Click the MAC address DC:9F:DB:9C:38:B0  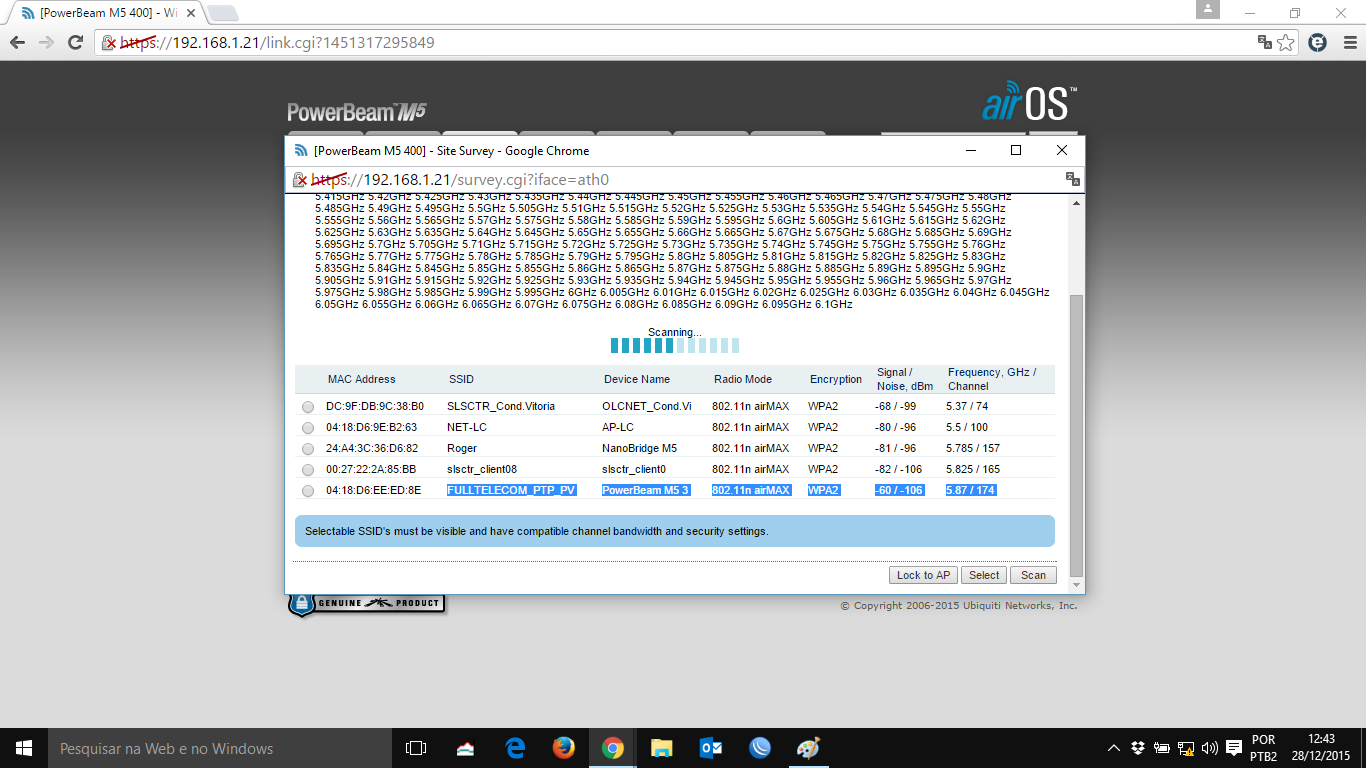[375, 407]
